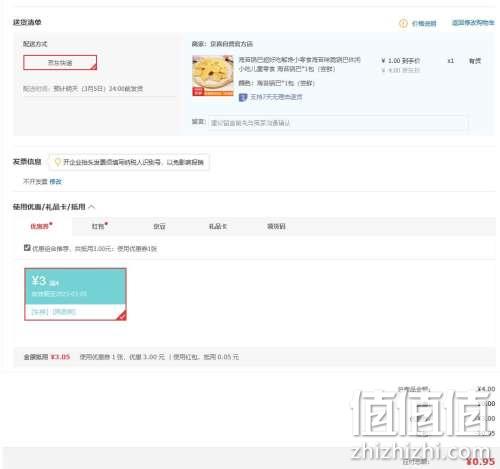Toggle the recommended coupon combination checkbox

27,248
